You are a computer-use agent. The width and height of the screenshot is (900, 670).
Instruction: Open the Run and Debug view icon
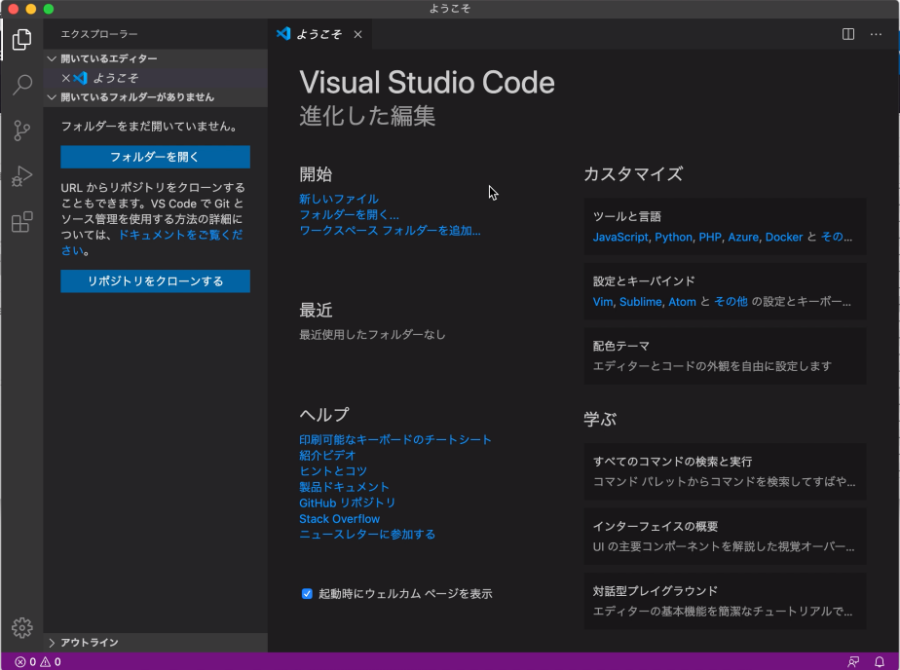coord(22,176)
